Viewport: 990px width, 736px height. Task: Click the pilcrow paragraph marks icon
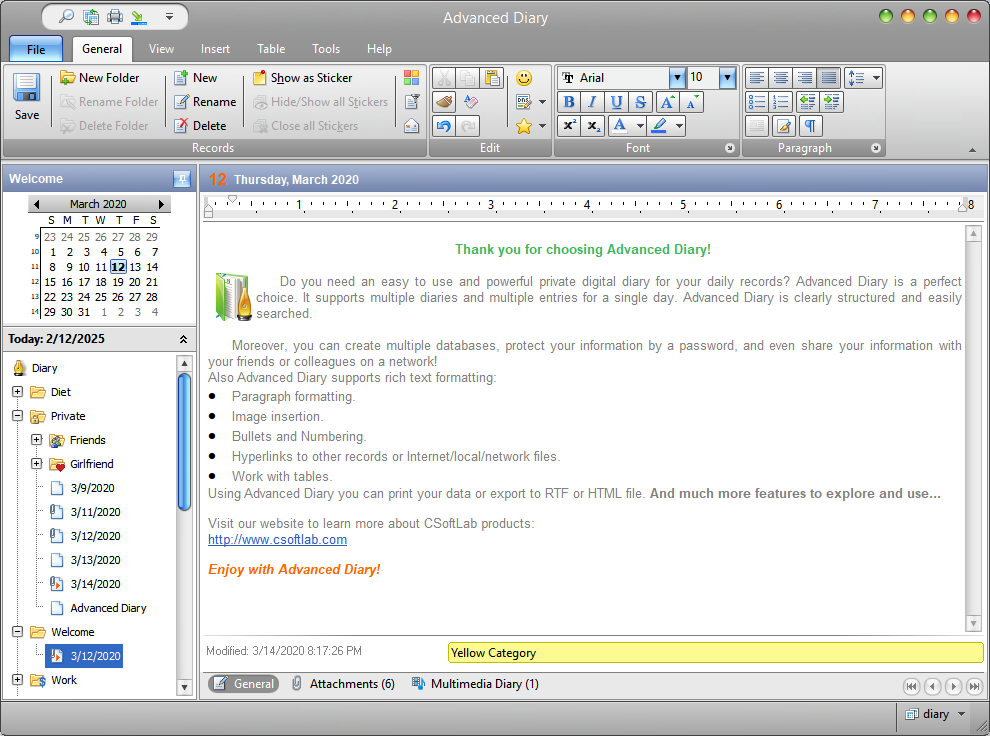pos(810,126)
